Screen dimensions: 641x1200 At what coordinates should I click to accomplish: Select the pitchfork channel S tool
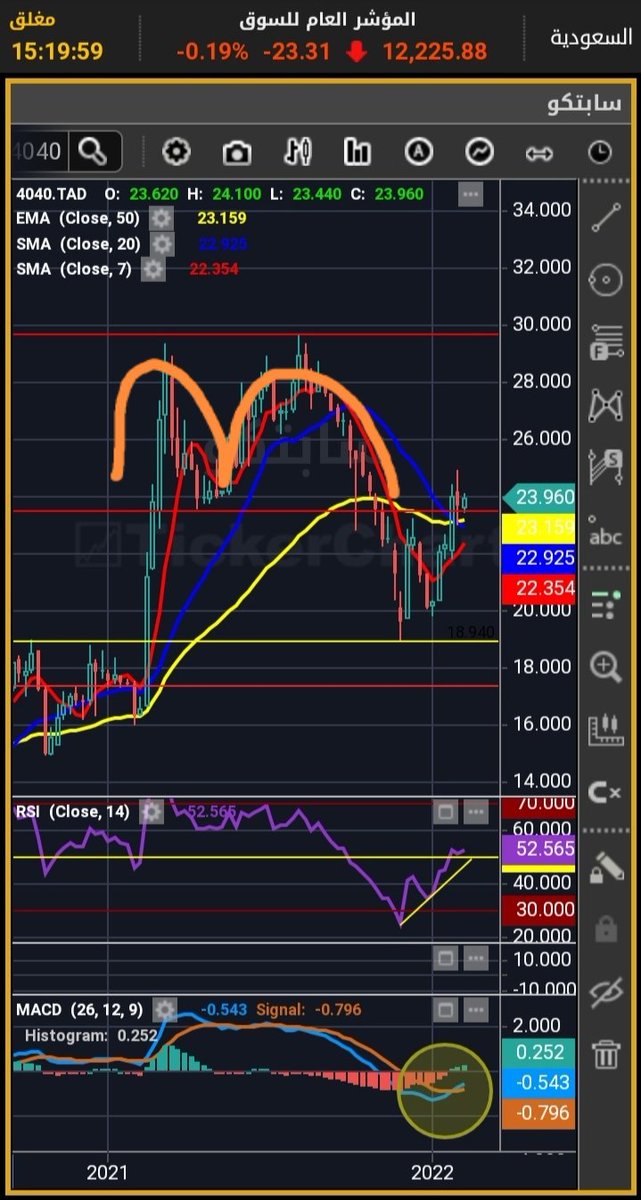[x=606, y=467]
